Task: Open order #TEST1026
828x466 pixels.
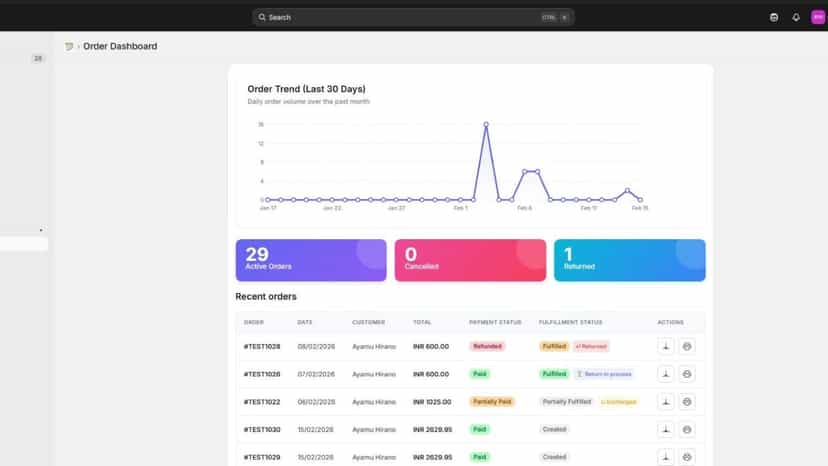Action: pos(262,374)
